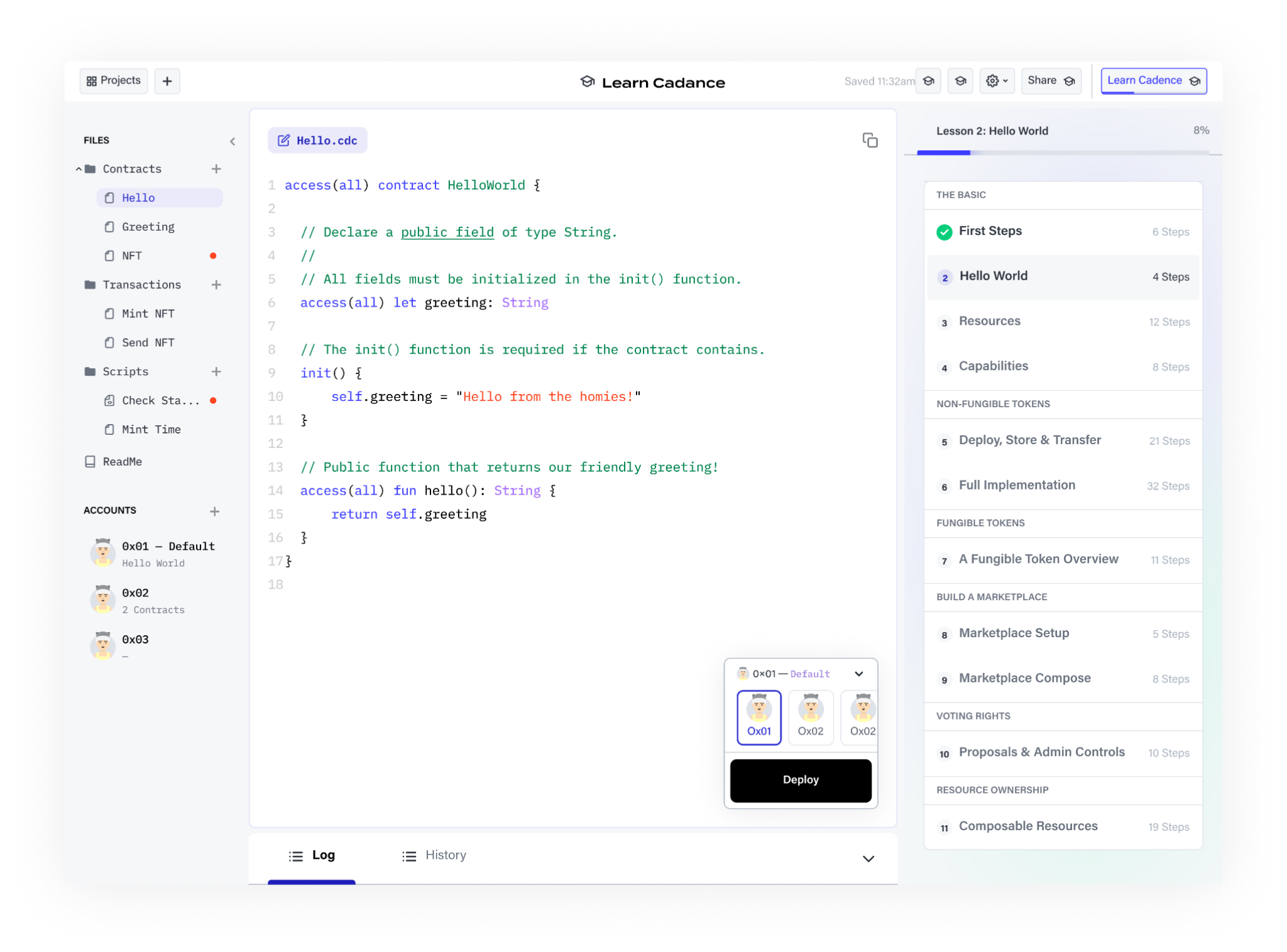Image resolution: width=1287 pixels, height=952 pixels.
Task: Add a new account with plus
Action: [215, 511]
